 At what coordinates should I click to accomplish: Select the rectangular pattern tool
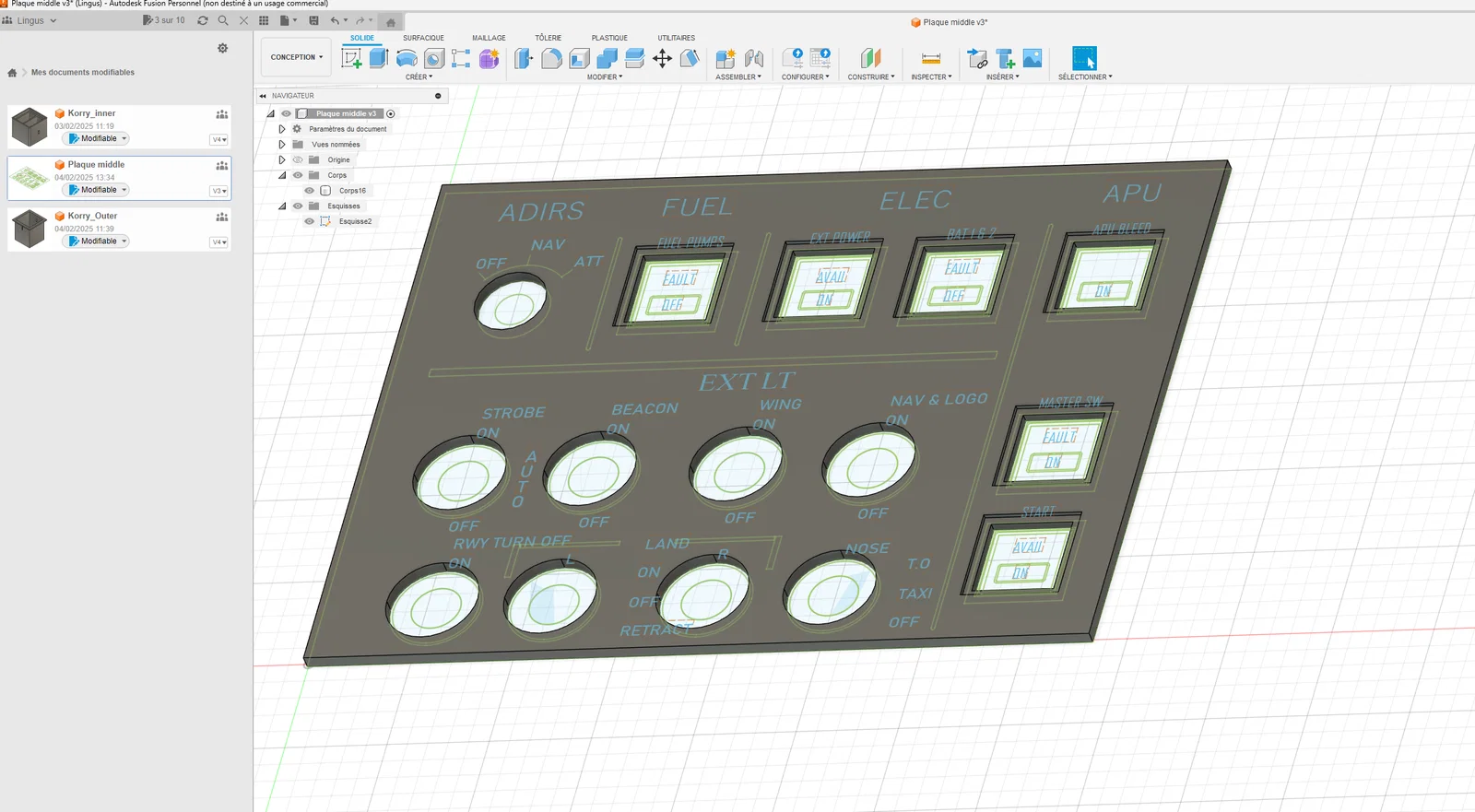(461, 59)
